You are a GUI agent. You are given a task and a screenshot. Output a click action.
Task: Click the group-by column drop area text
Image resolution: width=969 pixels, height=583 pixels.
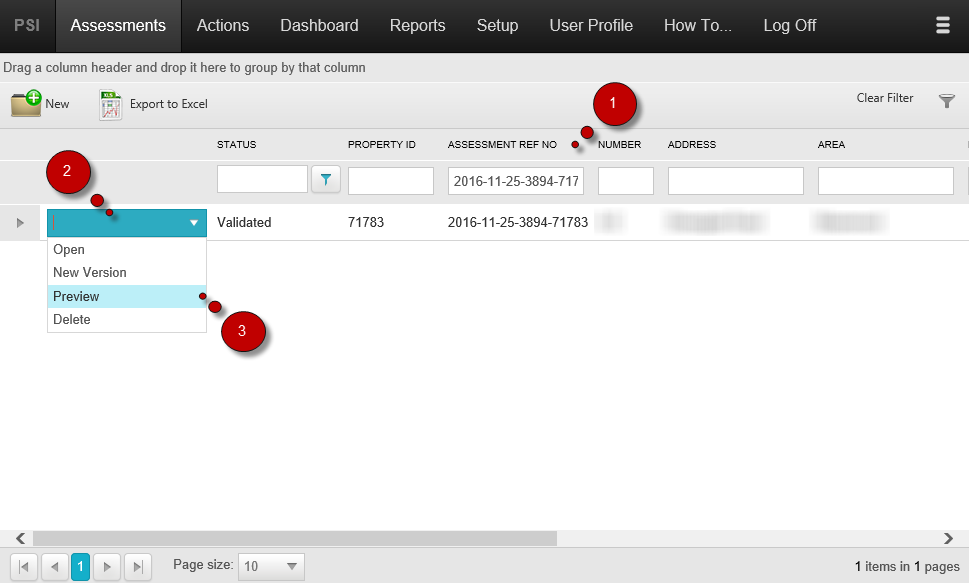184,67
